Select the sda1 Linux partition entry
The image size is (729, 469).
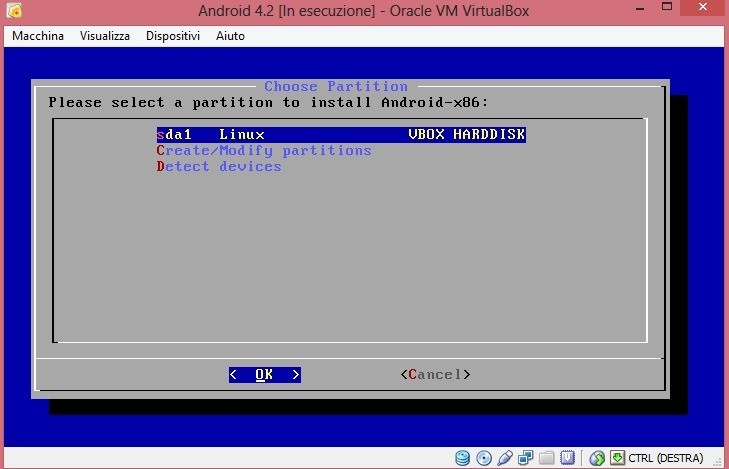pyautogui.click(x=340, y=134)
